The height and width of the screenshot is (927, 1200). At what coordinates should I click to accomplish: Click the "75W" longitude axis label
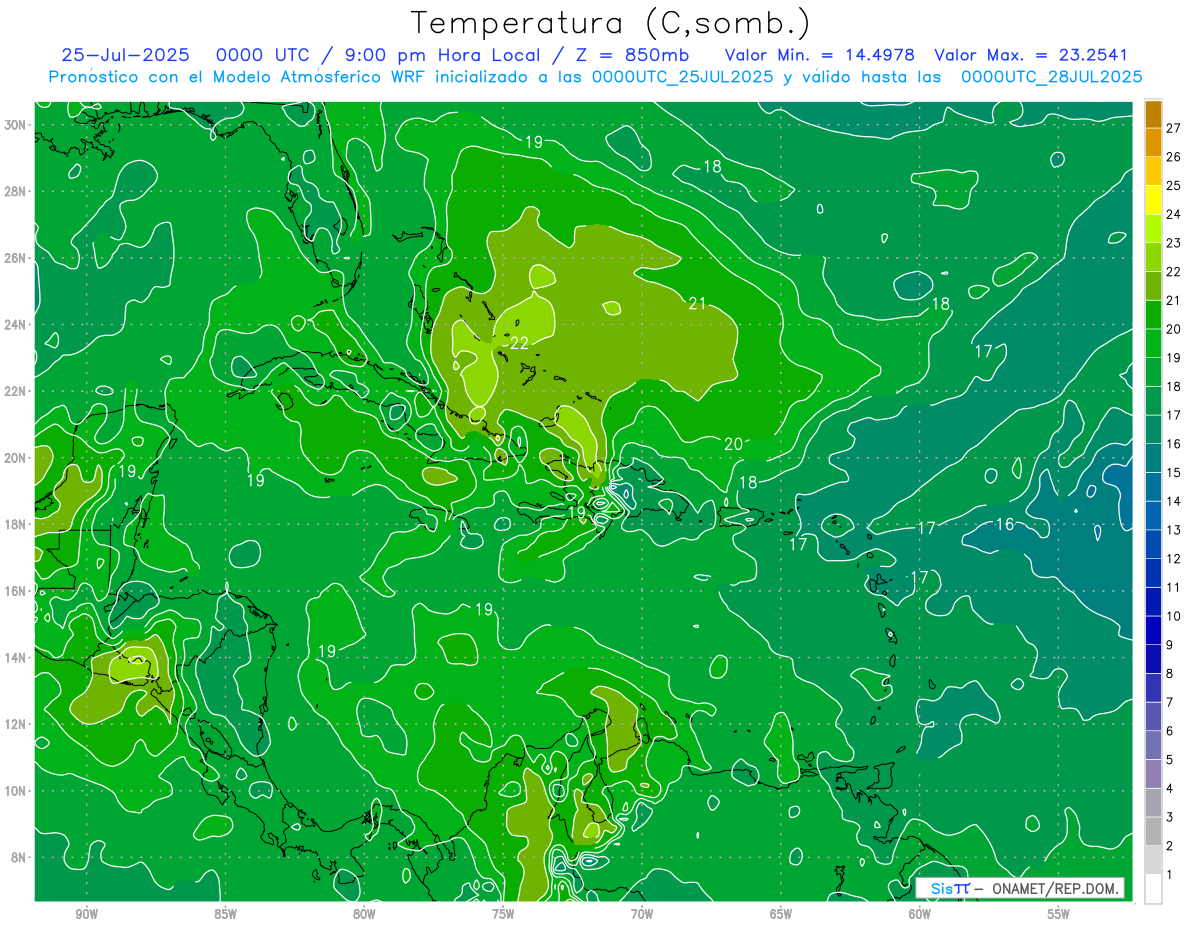503,914
